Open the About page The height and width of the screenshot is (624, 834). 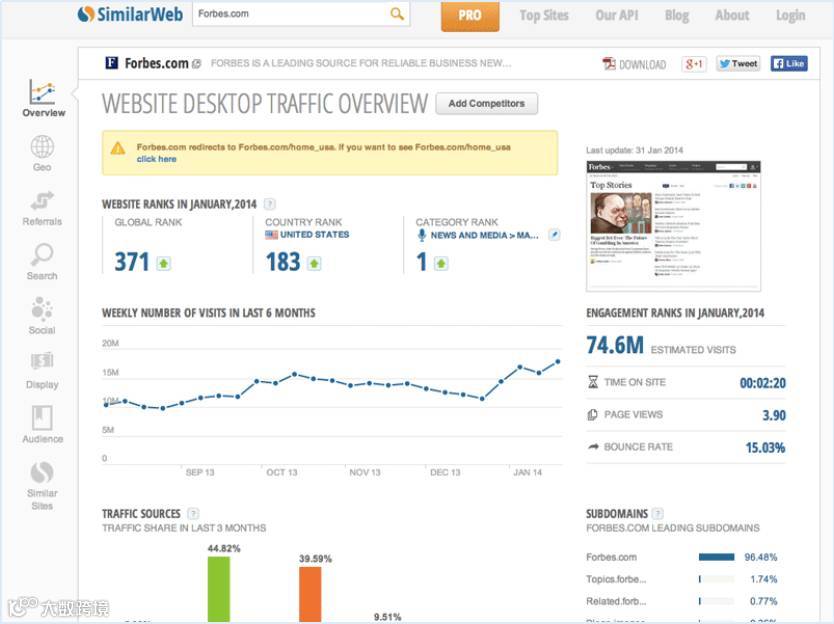point(732,15)
